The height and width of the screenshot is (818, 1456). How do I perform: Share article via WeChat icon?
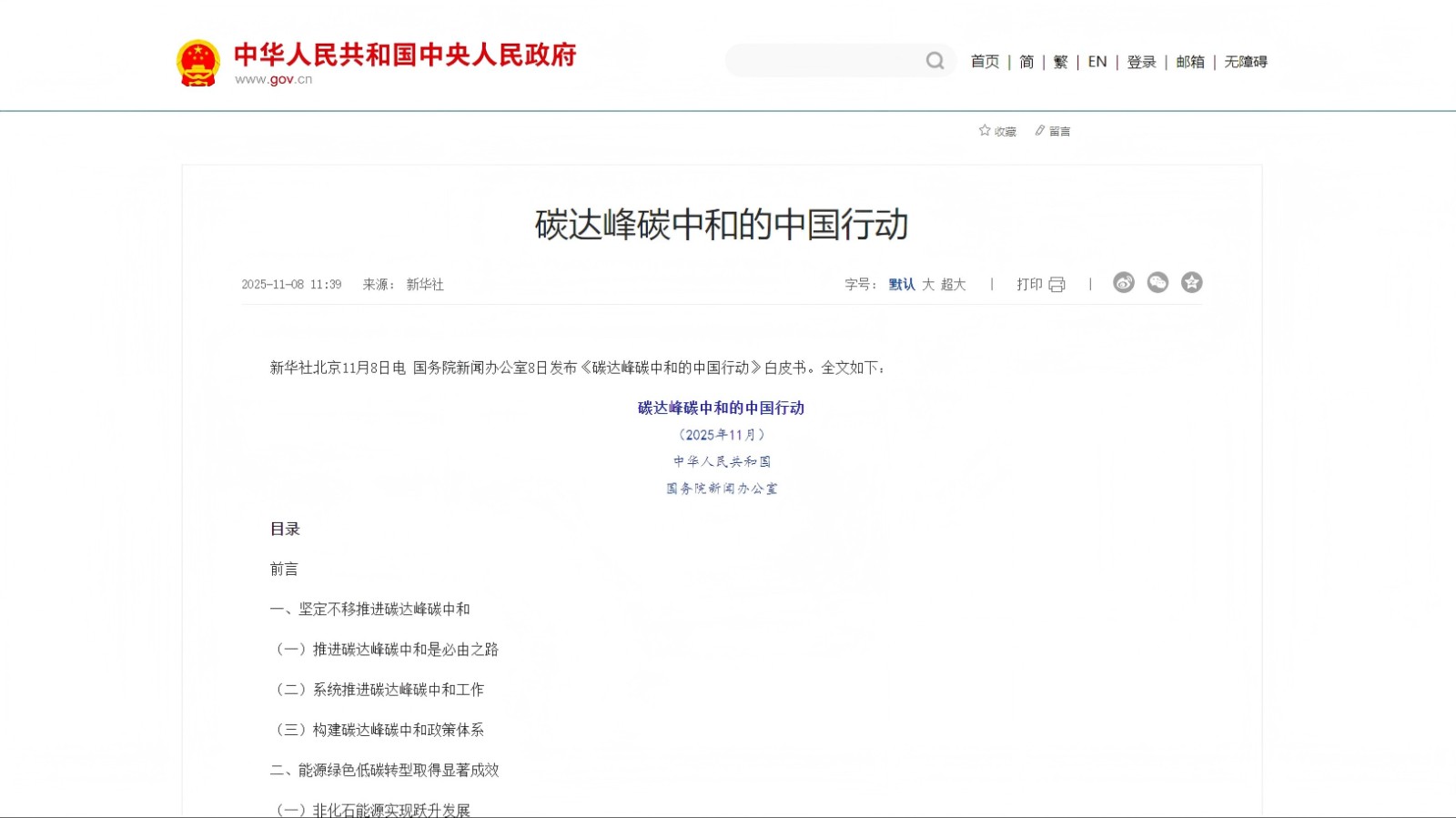(x=1158, y=283)
